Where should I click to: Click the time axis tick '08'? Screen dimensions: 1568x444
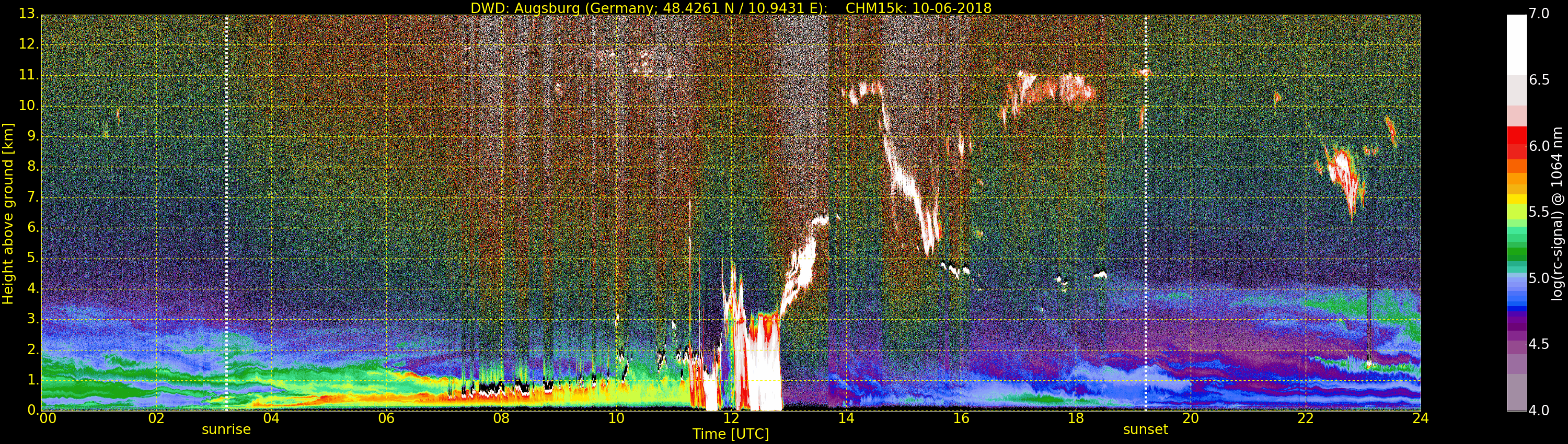pyautogui.click(x=501, y=418)
